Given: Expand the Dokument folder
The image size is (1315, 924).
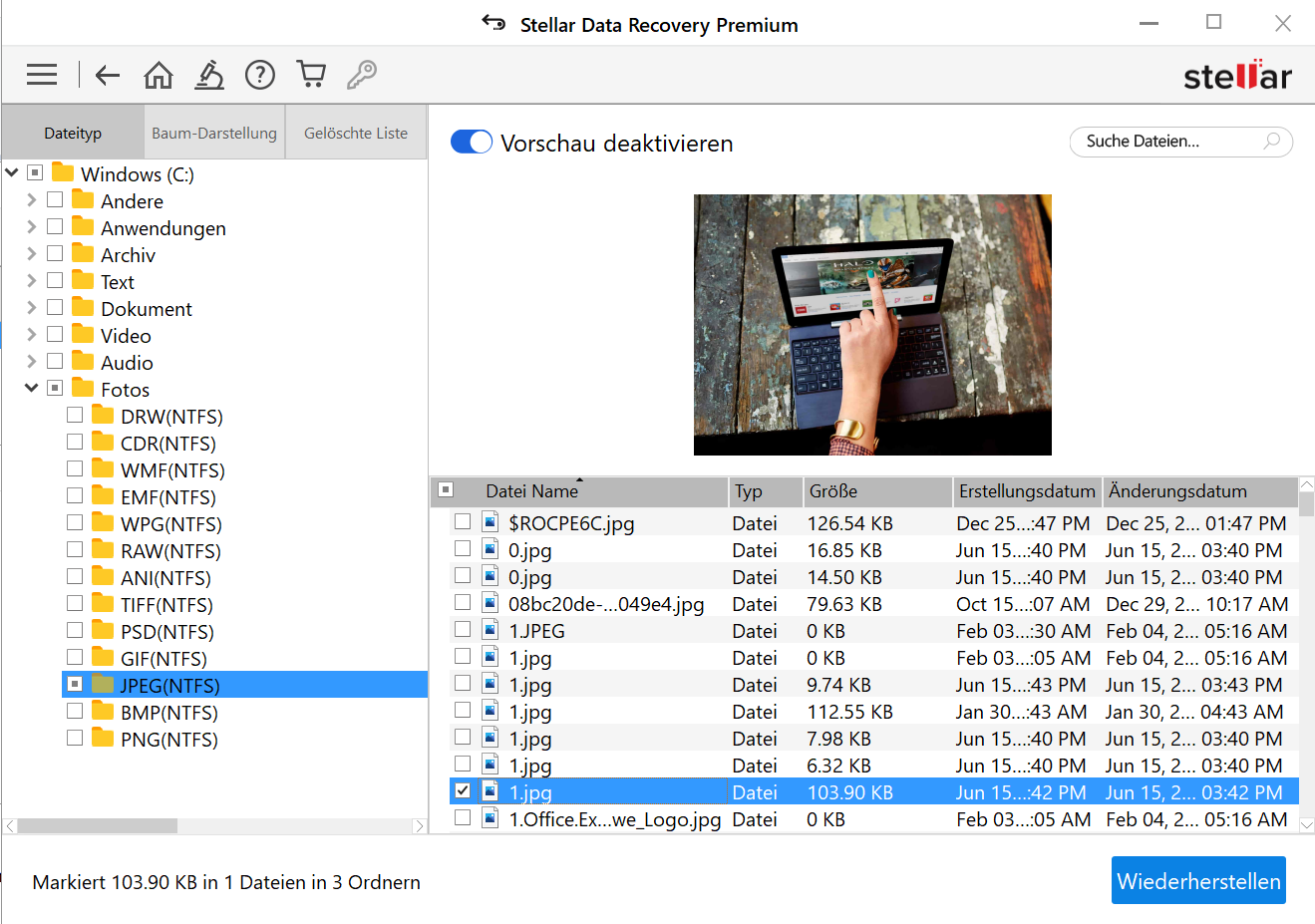Looking at the screenshot, I should (x=32, y=308).
